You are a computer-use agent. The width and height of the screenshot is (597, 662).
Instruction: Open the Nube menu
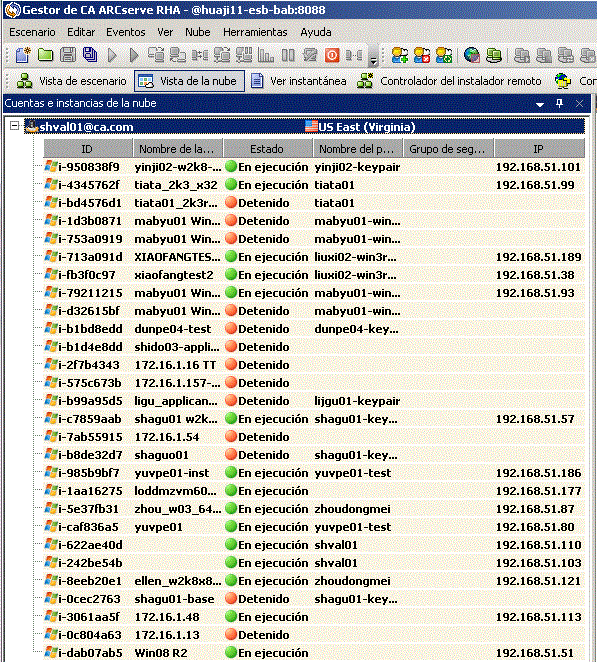(x=198, y=32)
